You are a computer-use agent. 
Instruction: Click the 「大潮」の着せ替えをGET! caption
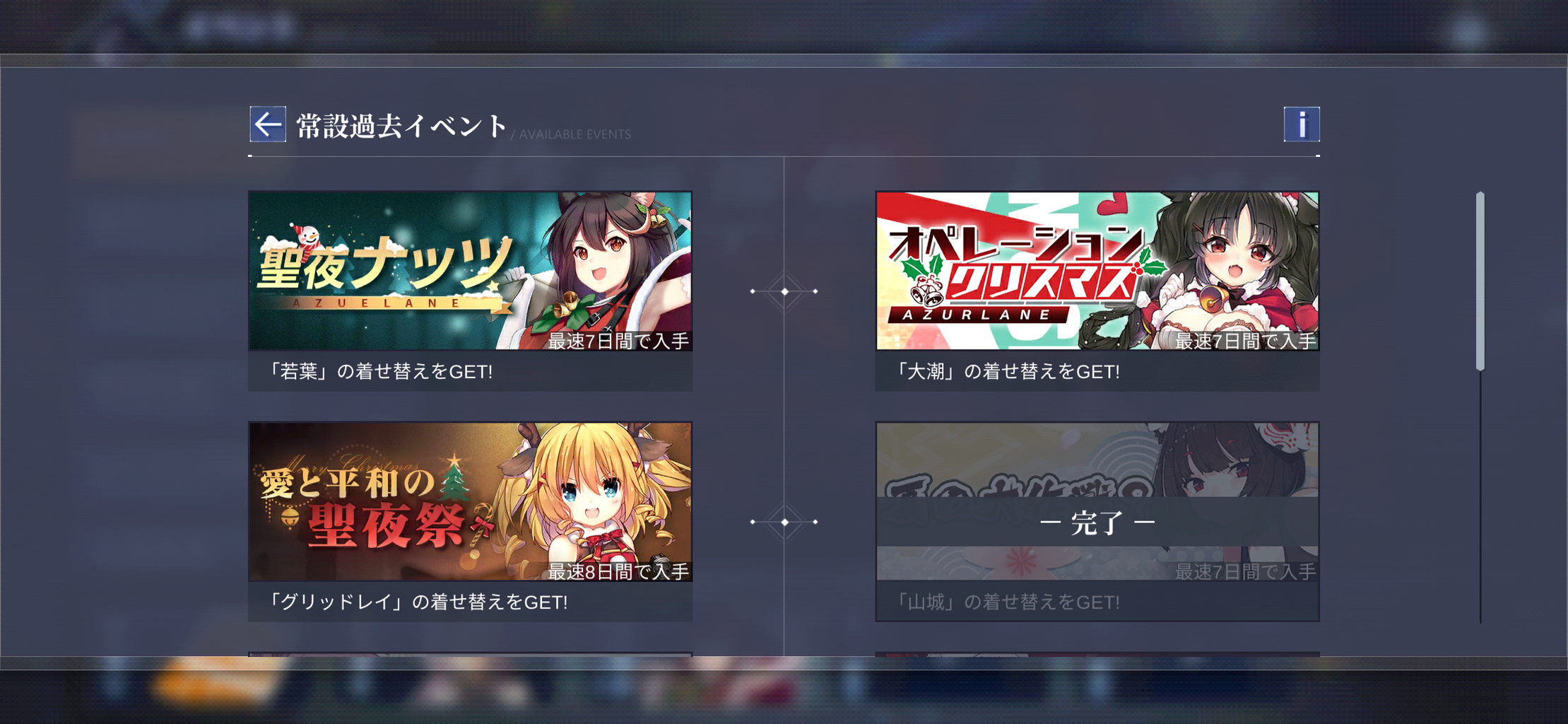coord(1006,371)
